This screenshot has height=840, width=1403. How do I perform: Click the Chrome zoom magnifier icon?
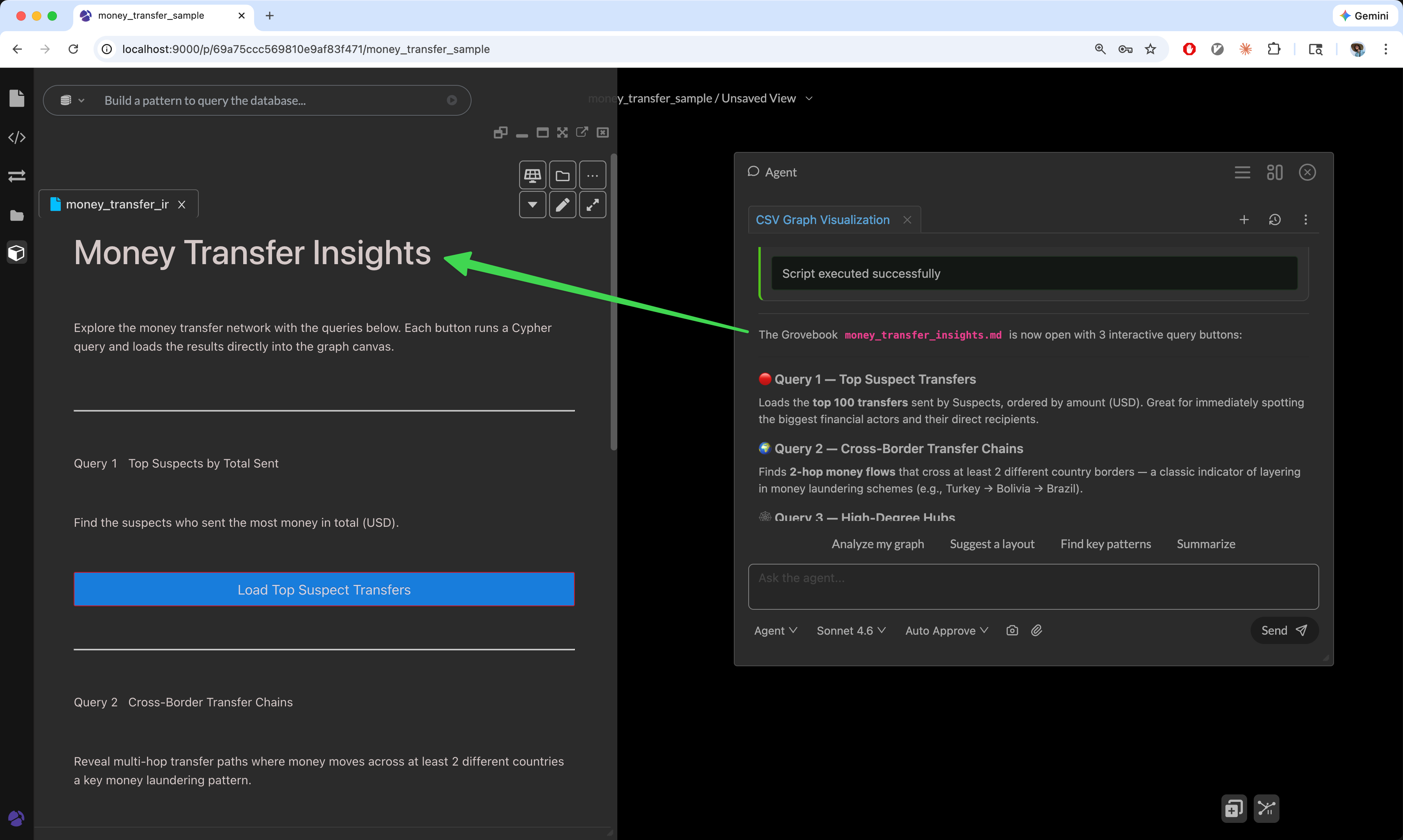click(1099, 49)
